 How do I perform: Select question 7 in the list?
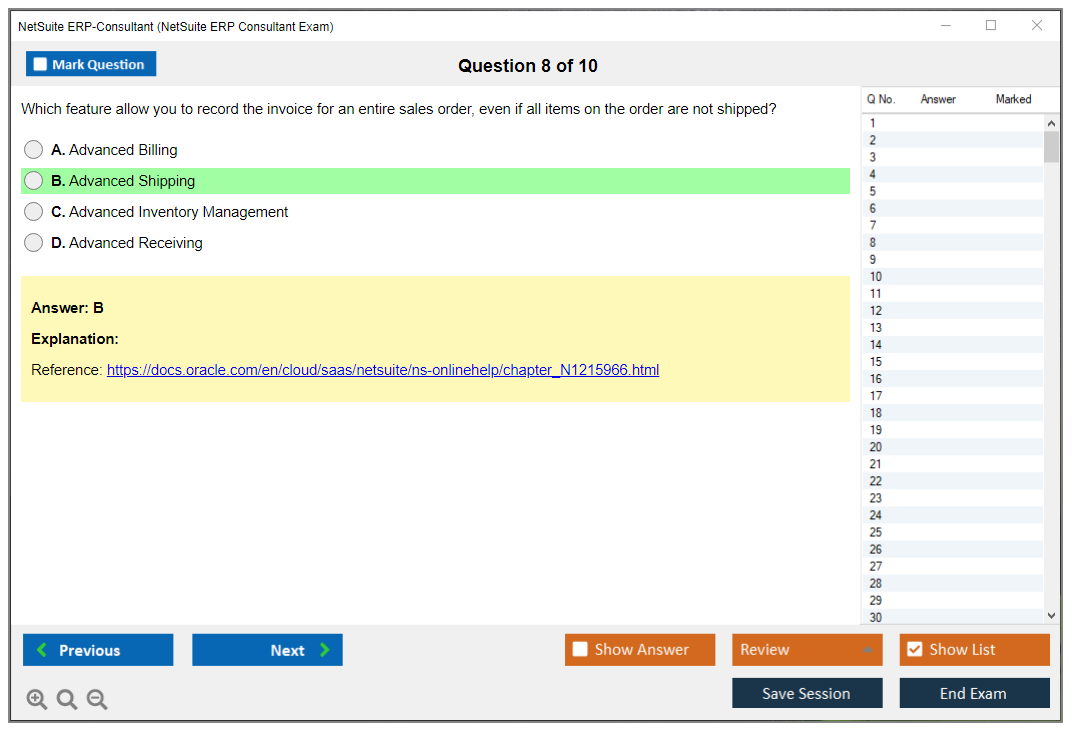(952, 226)
